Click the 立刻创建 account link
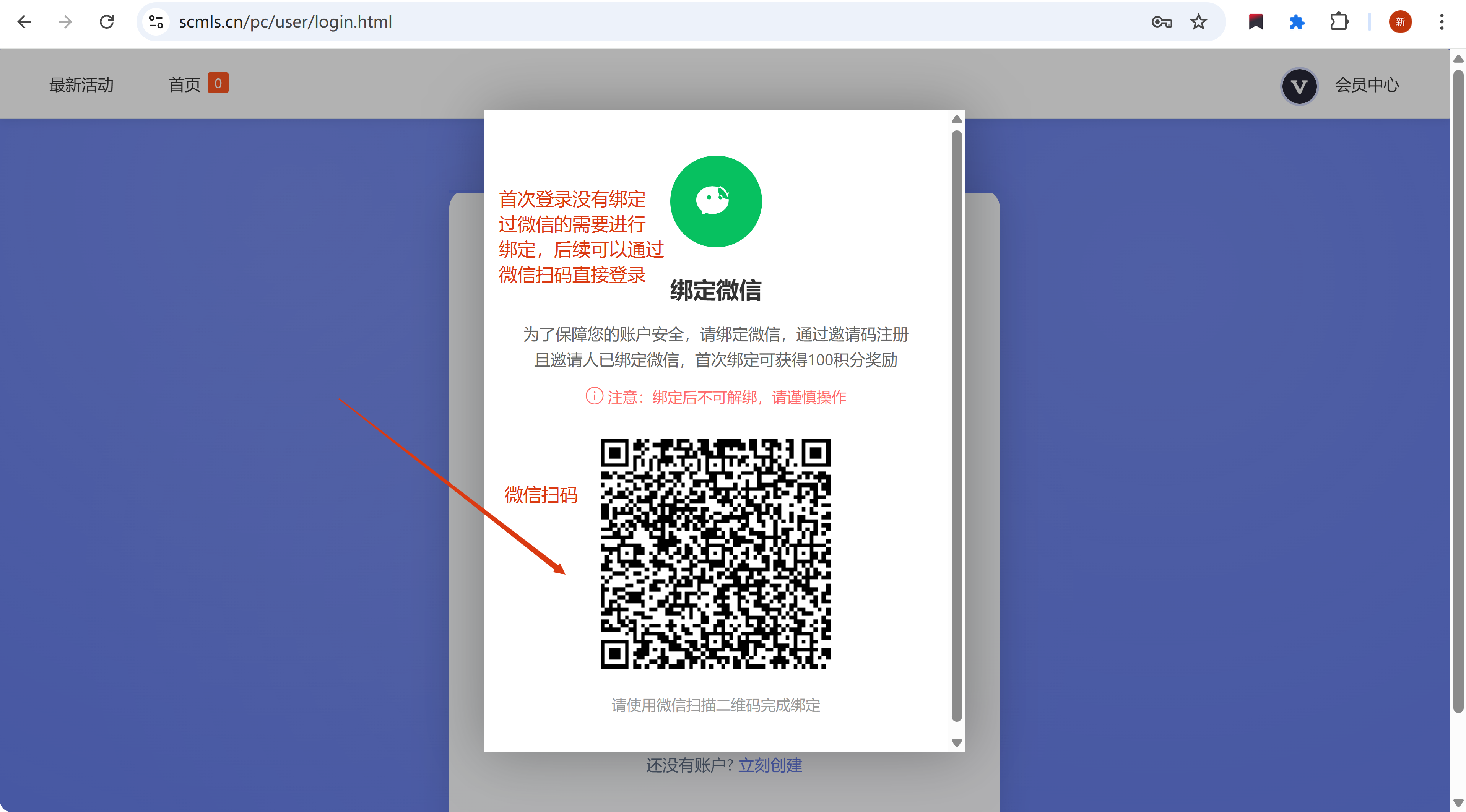The width and height of the screenshot is (1466, 812). [770, 765]
